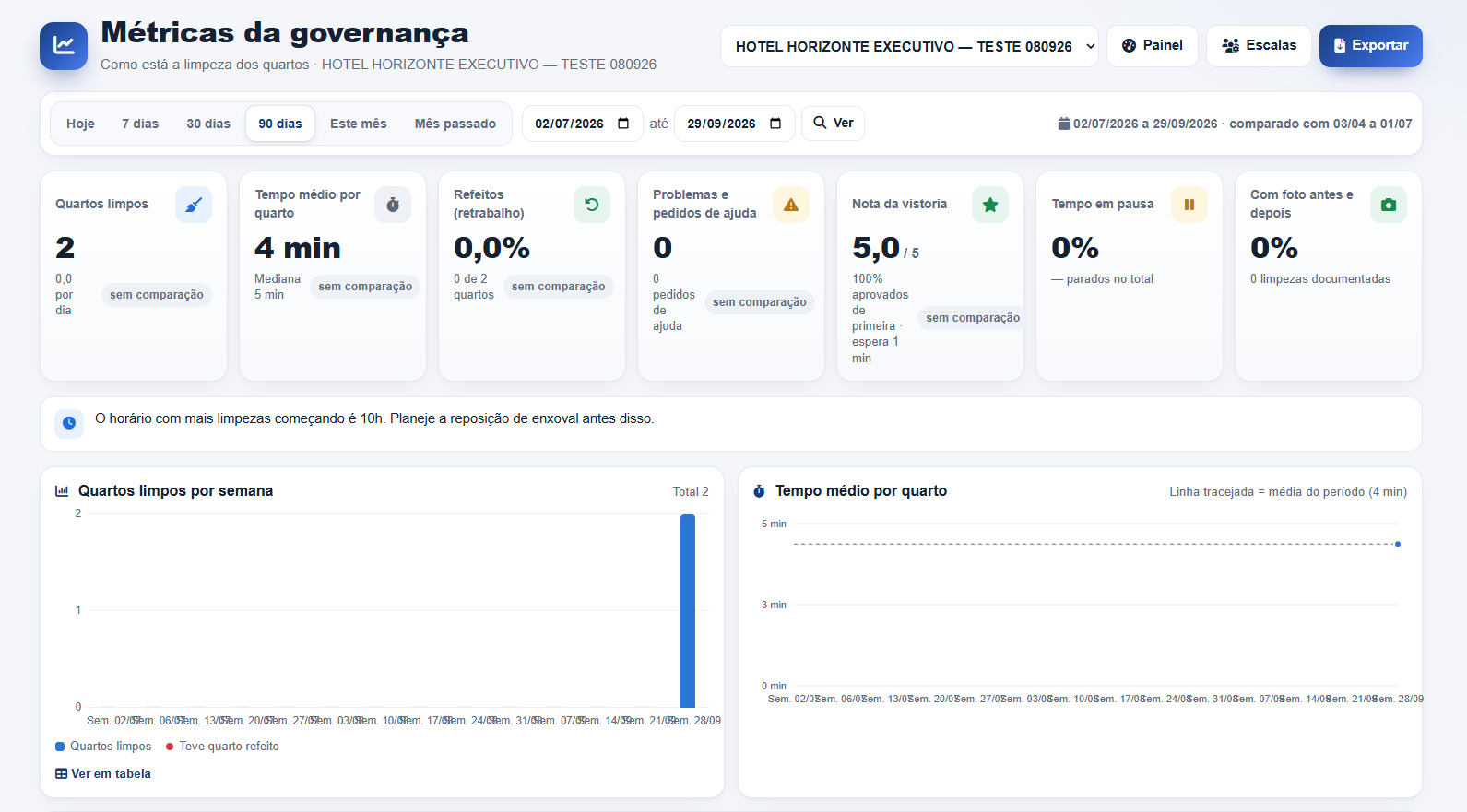The image size is (1467, 812).
Task: Click the 'Linha tracejada = média do período' note
Action: (x=1288, y=492)
